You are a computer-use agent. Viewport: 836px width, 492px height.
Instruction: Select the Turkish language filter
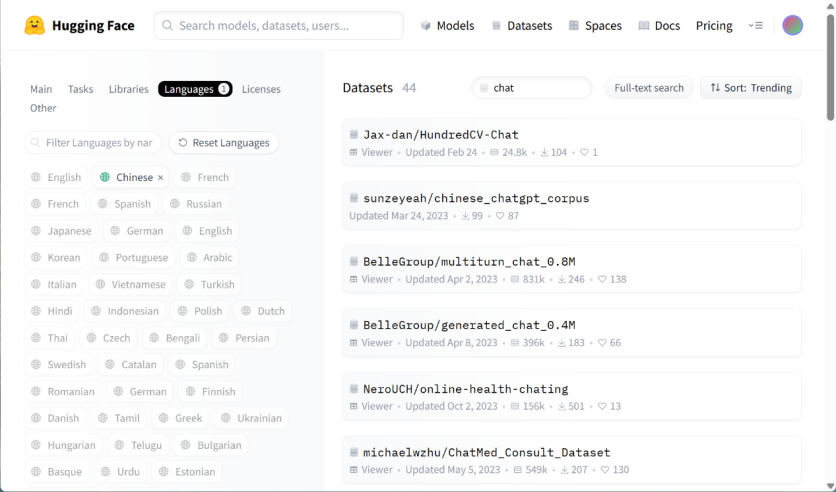click(210, 285)
